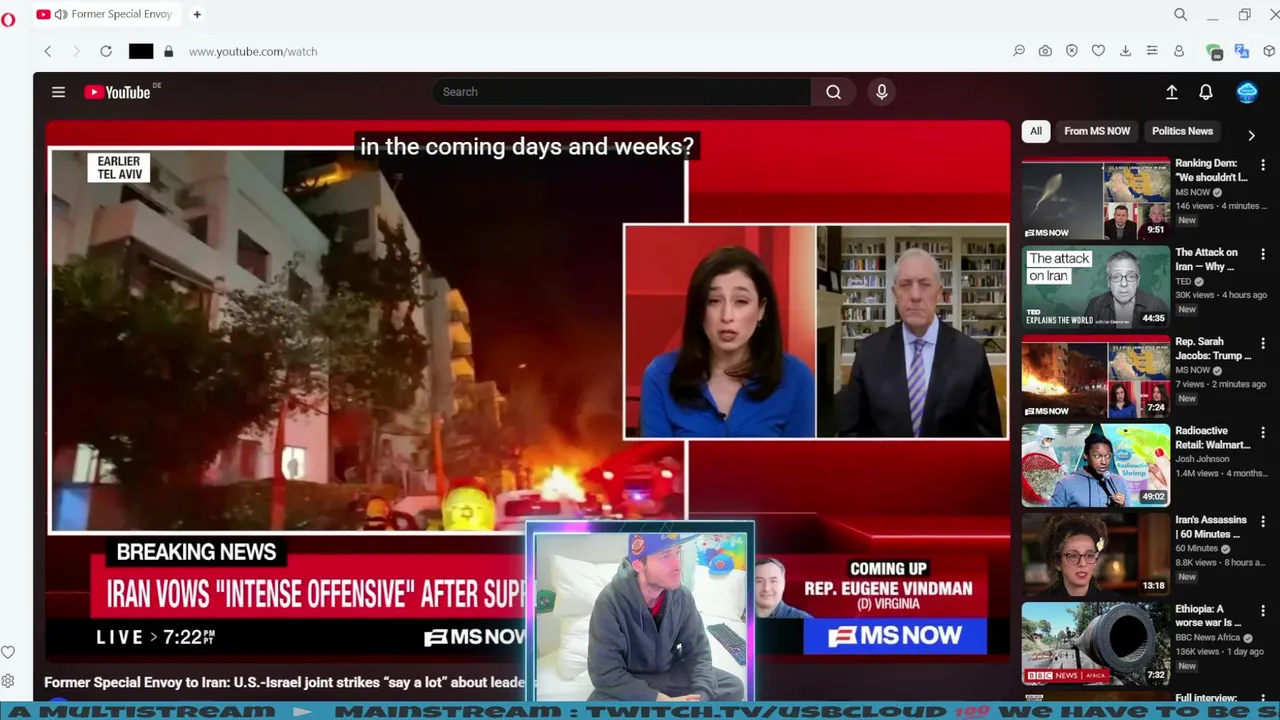Open options for Ethiopia video

[1263, 610]
